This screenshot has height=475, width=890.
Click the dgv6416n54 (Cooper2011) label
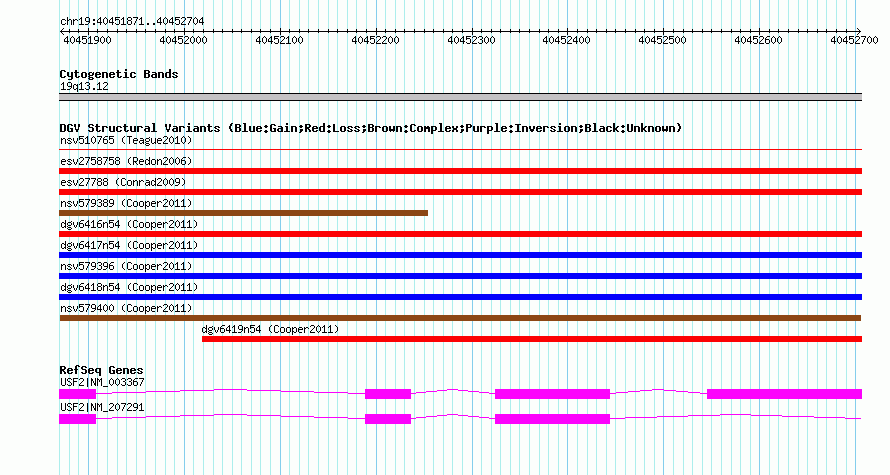[129, 224]
